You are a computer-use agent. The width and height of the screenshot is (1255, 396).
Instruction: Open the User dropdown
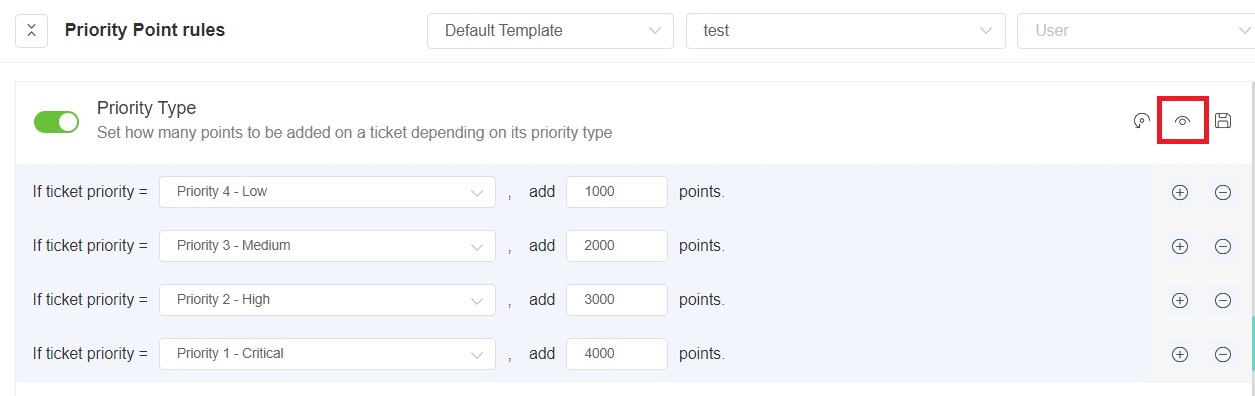click(1136, 30)
